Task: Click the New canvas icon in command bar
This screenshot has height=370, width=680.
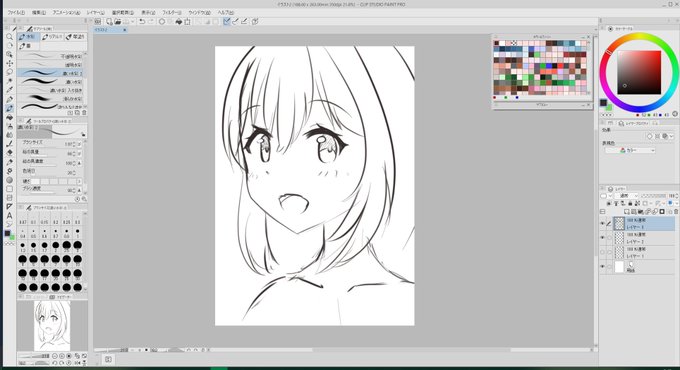Action: [109, 22]
